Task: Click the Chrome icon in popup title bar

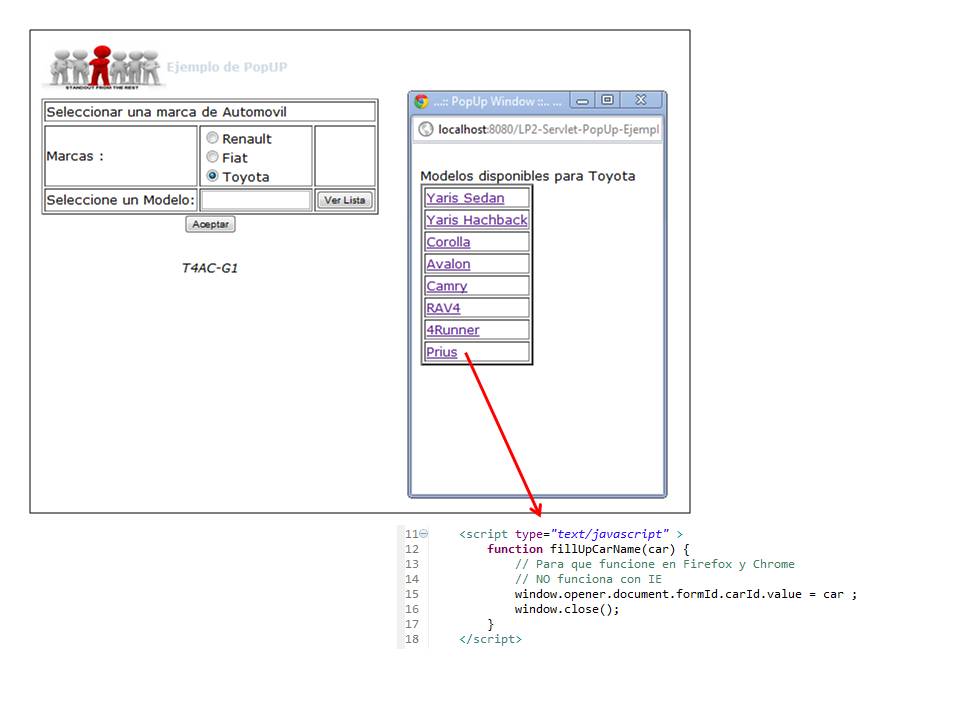Action: pyautogui.click(x=421, y=101)
